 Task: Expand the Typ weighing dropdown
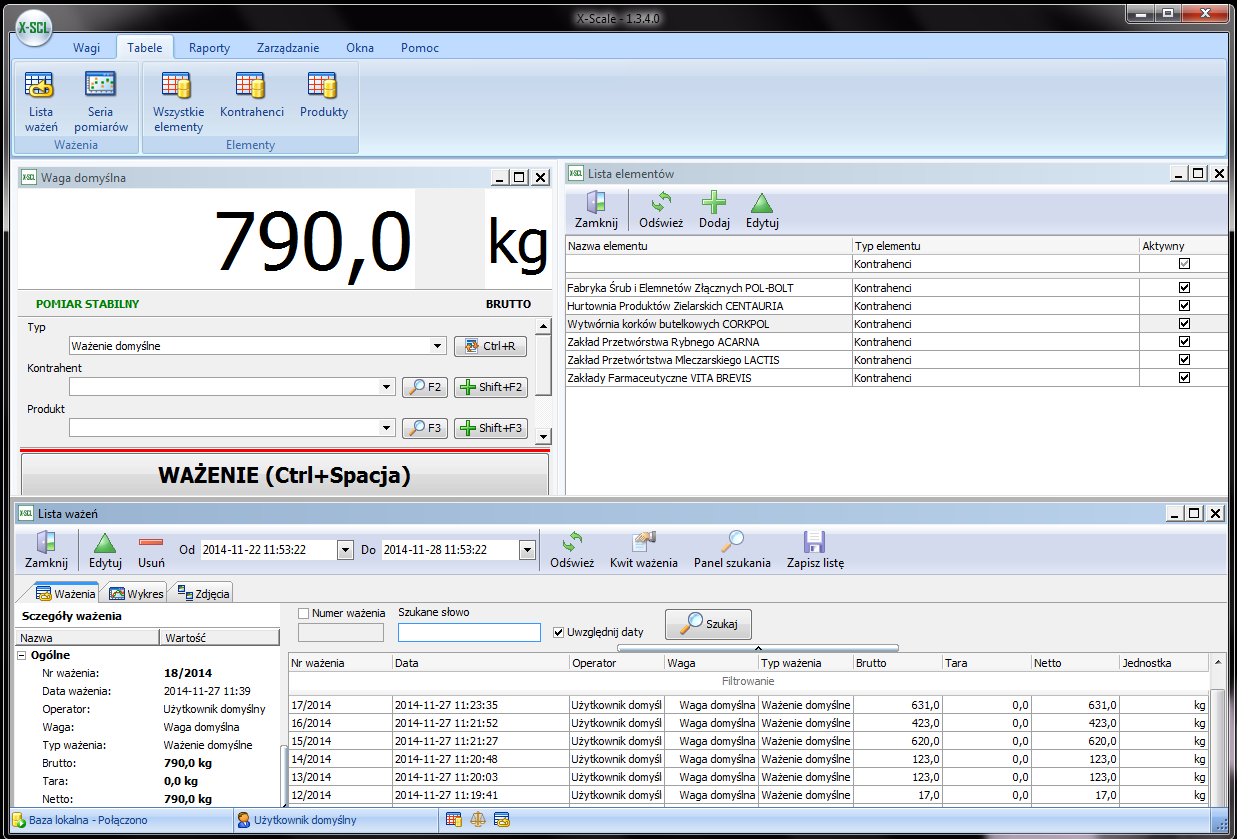point(437,346)
